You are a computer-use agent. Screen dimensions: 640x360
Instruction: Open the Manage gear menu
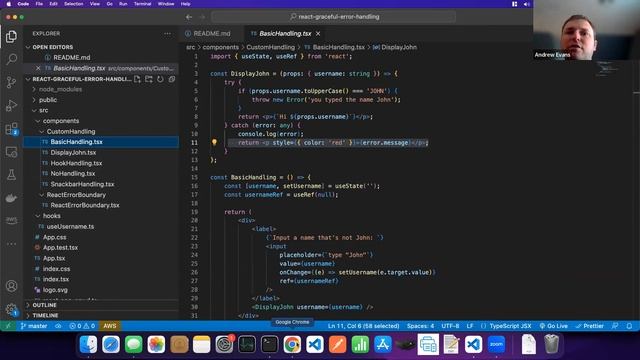11,309
